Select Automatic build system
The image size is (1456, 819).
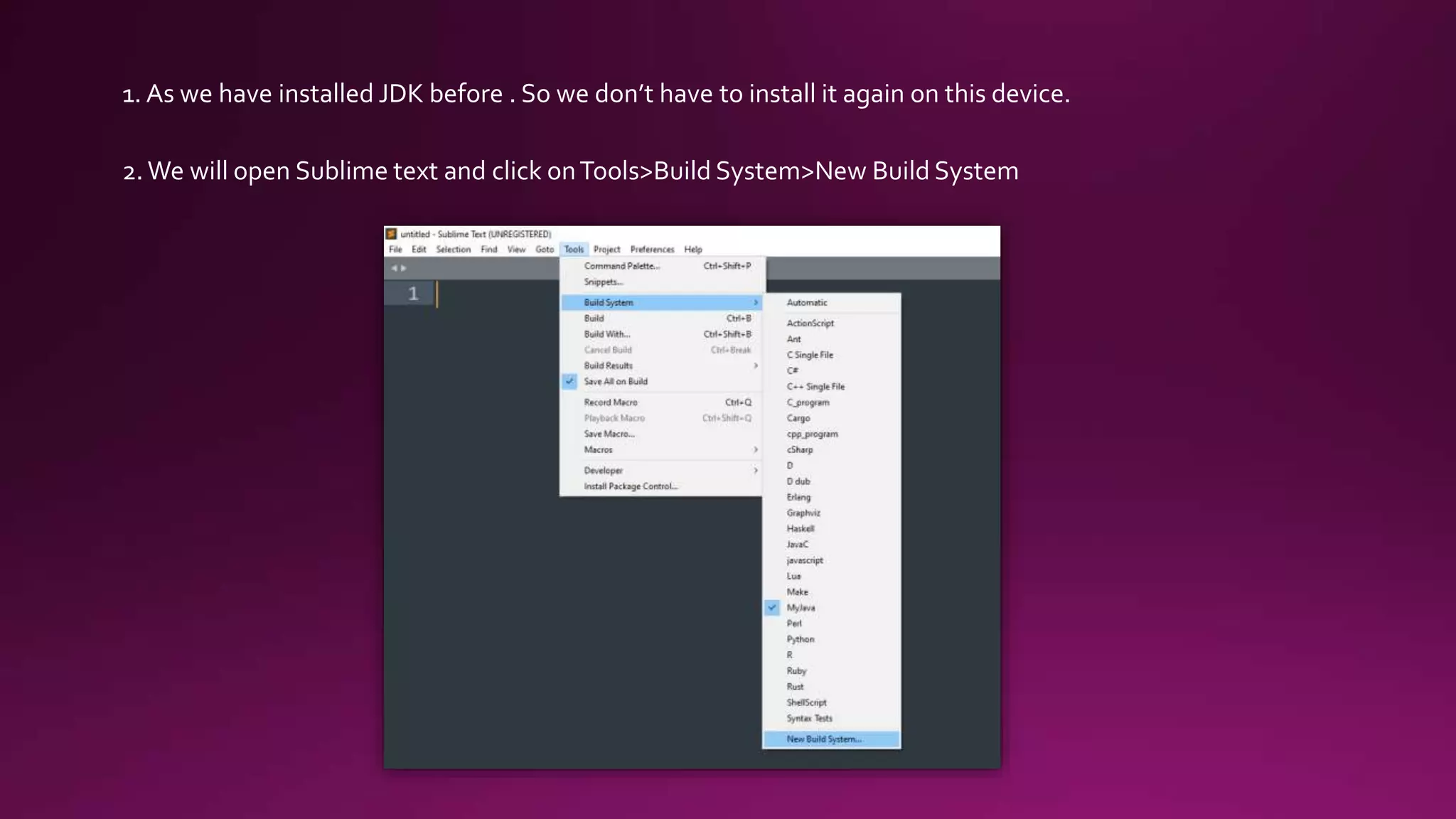(x=832, y=302)
